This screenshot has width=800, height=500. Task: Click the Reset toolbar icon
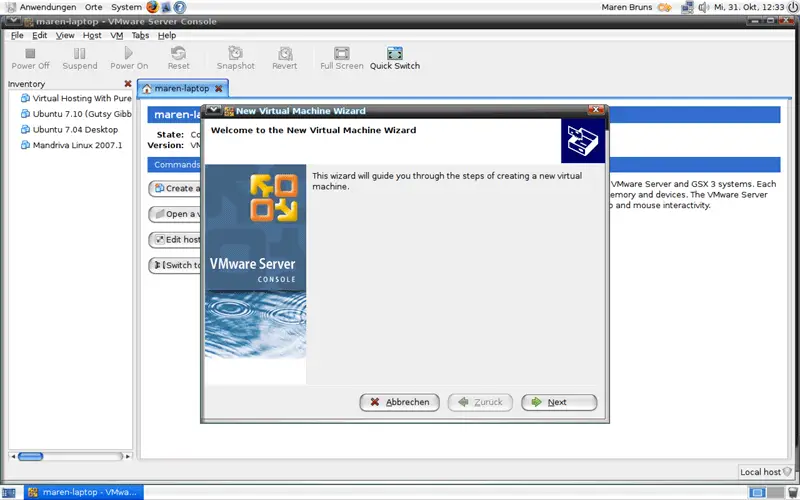[x=178, y=54]
